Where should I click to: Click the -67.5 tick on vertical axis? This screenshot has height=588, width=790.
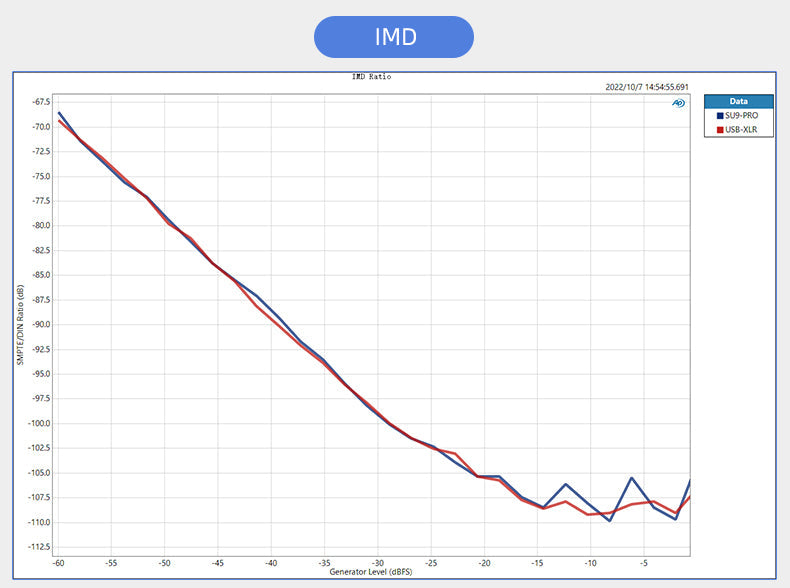pos(41,102)
